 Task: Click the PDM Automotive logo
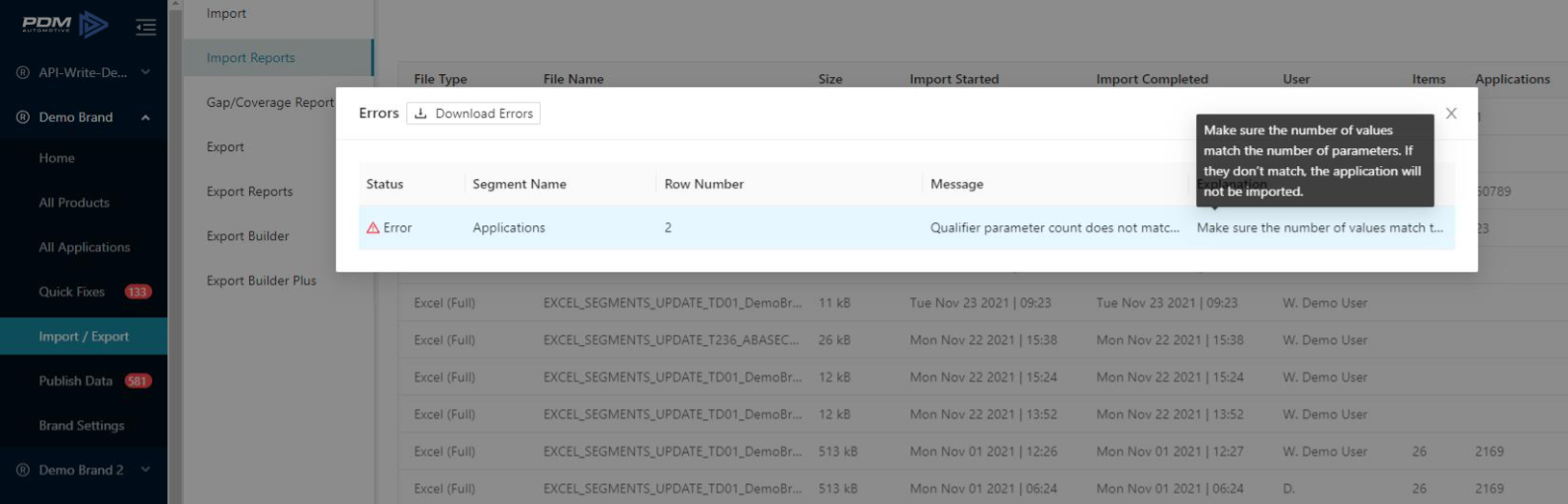tap(65, 24)
